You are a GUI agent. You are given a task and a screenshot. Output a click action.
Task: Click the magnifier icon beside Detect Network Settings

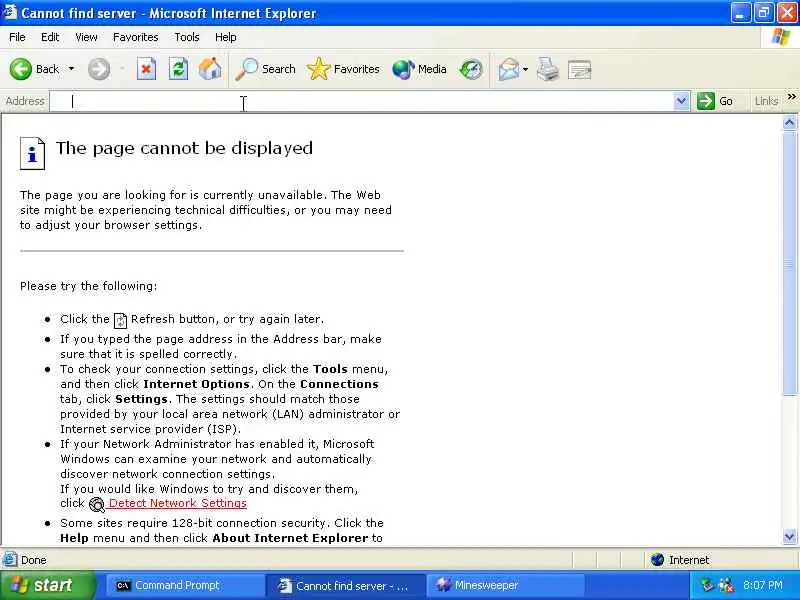tap(97, 504)
